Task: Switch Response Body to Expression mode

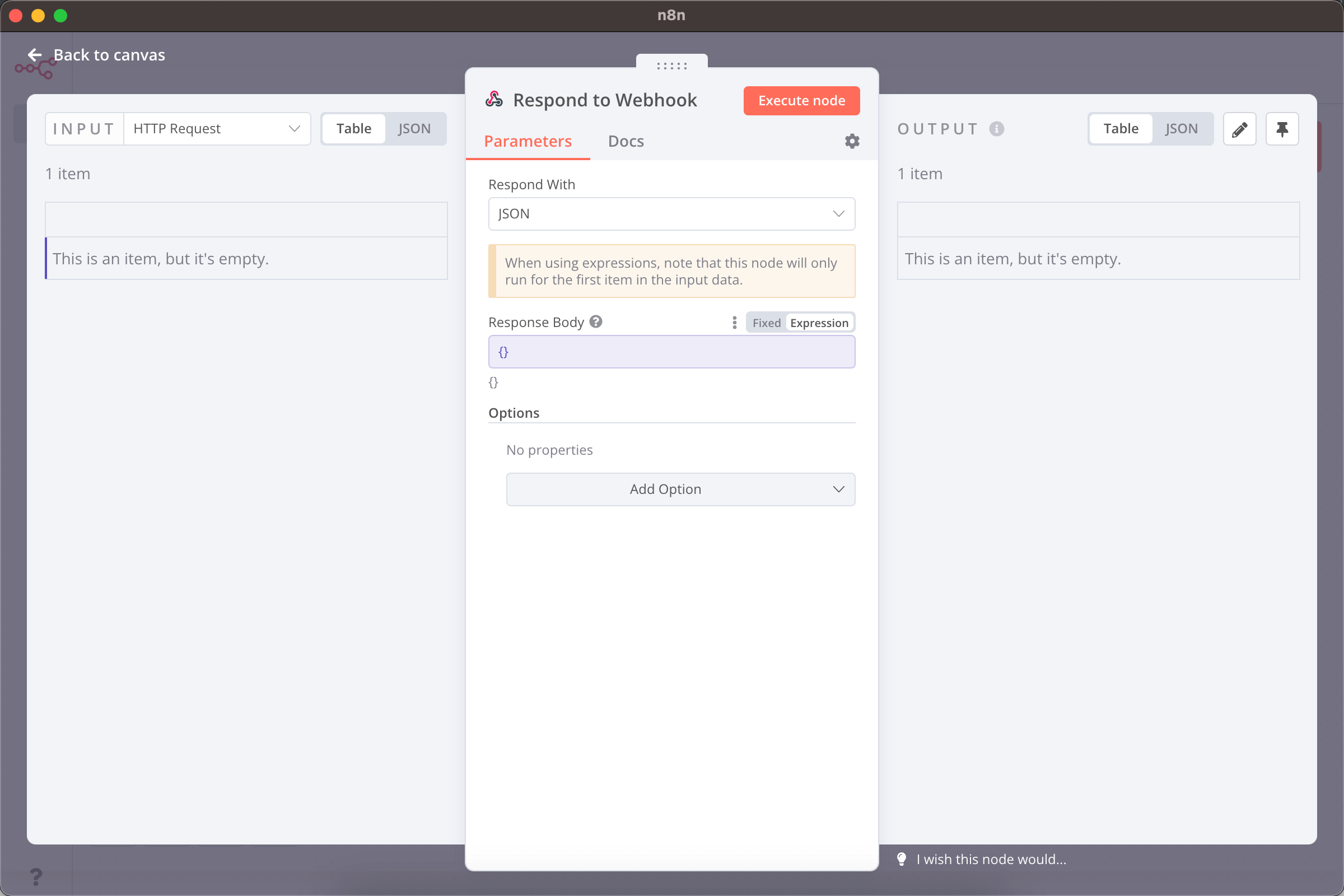Action: tap(819, 323)
